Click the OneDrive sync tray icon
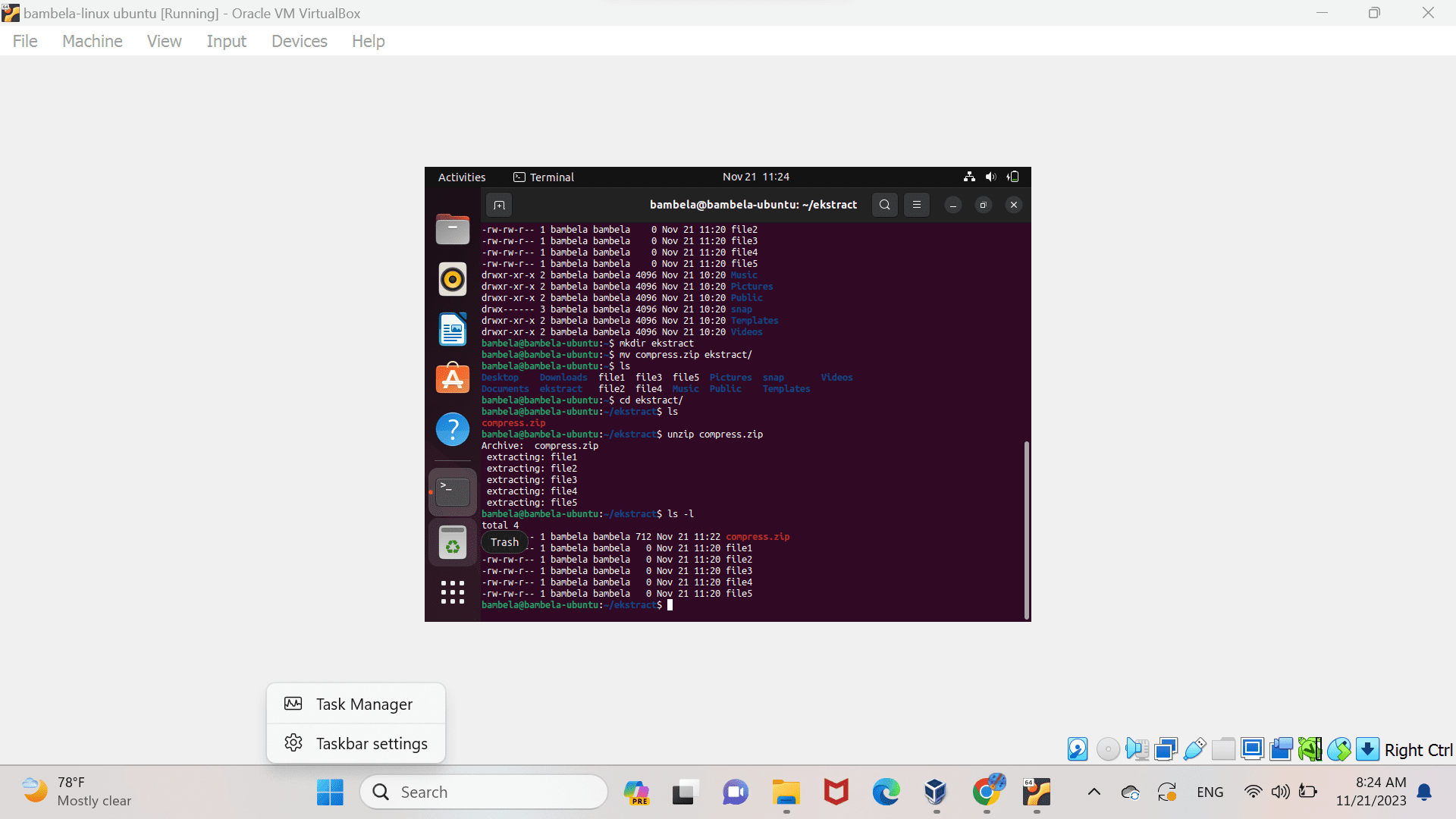The width and height of the screenshot is (1456, 819). click(x=1130, y=792)
